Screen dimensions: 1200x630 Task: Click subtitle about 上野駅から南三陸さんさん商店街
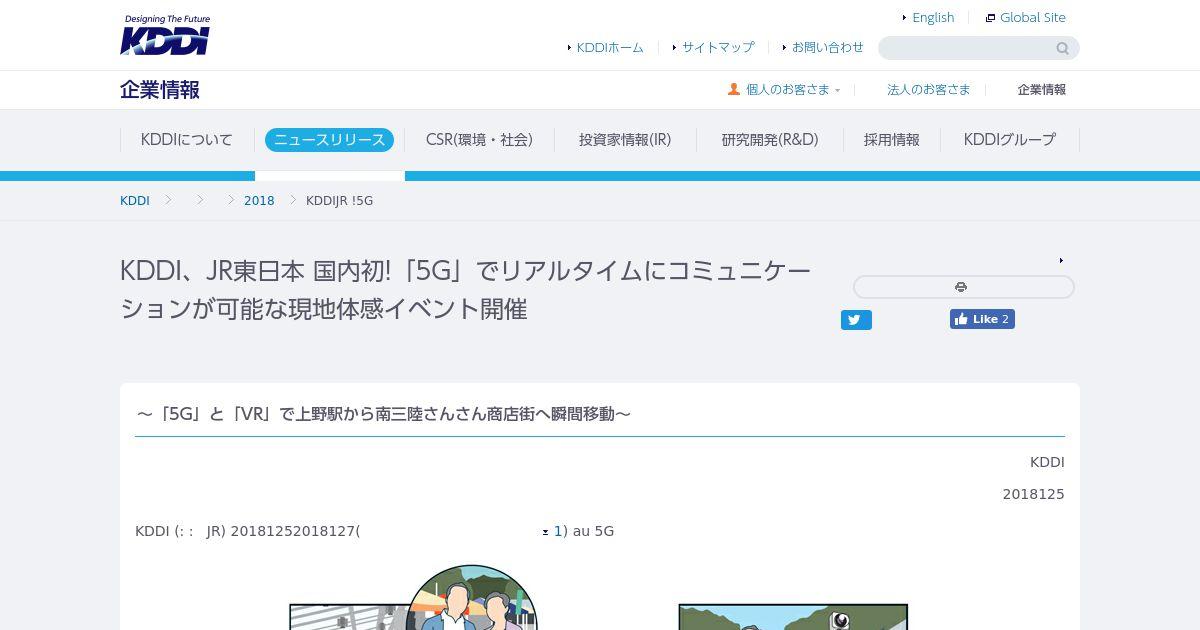click(x=383, y=414)
